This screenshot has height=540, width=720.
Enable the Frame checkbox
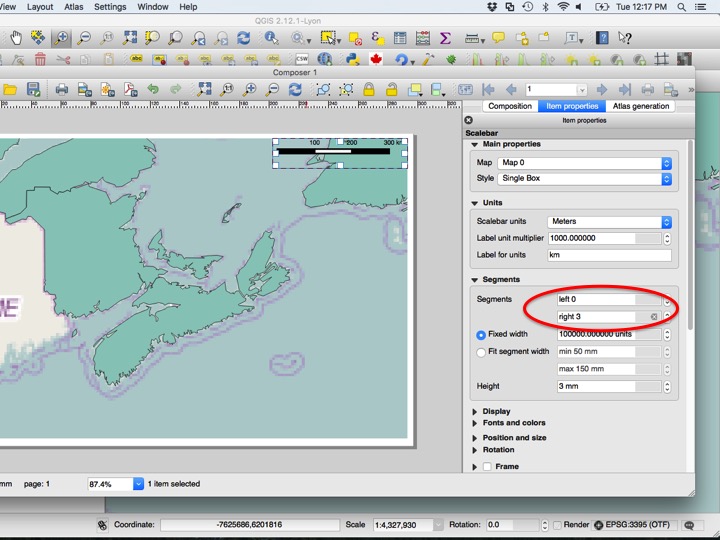487,467
